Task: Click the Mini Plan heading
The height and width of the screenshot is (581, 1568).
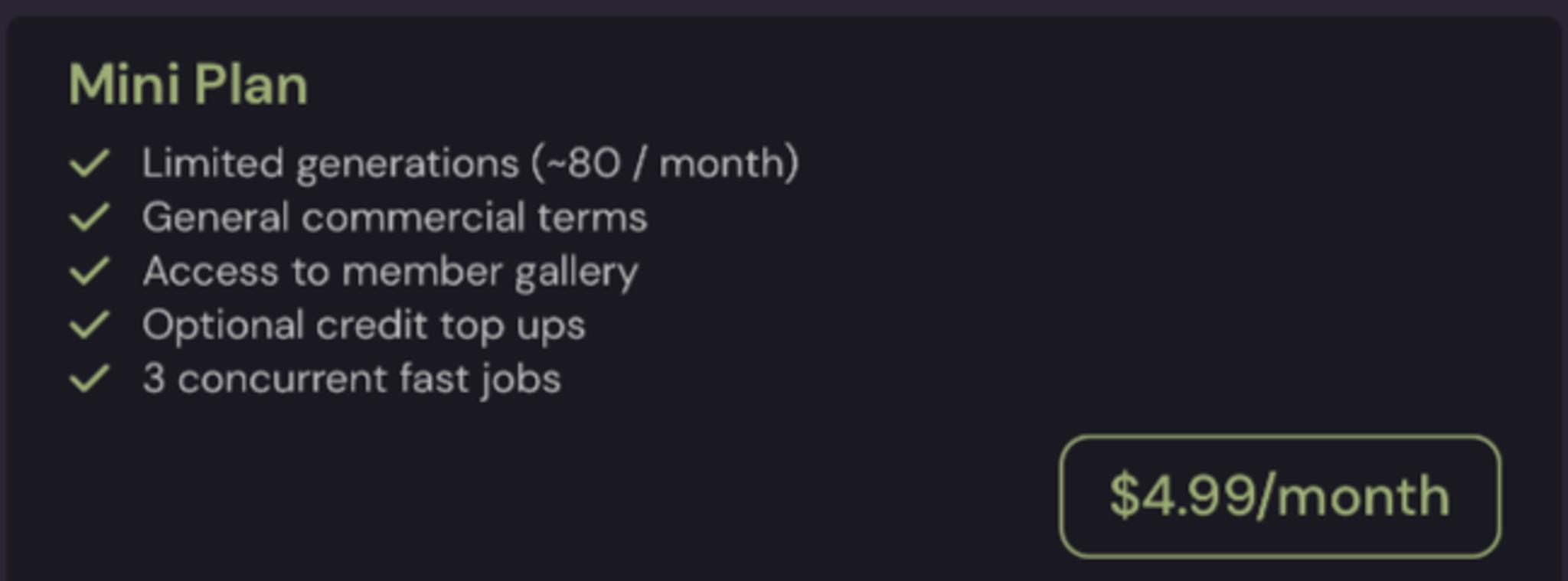Action: coord(188,84)
